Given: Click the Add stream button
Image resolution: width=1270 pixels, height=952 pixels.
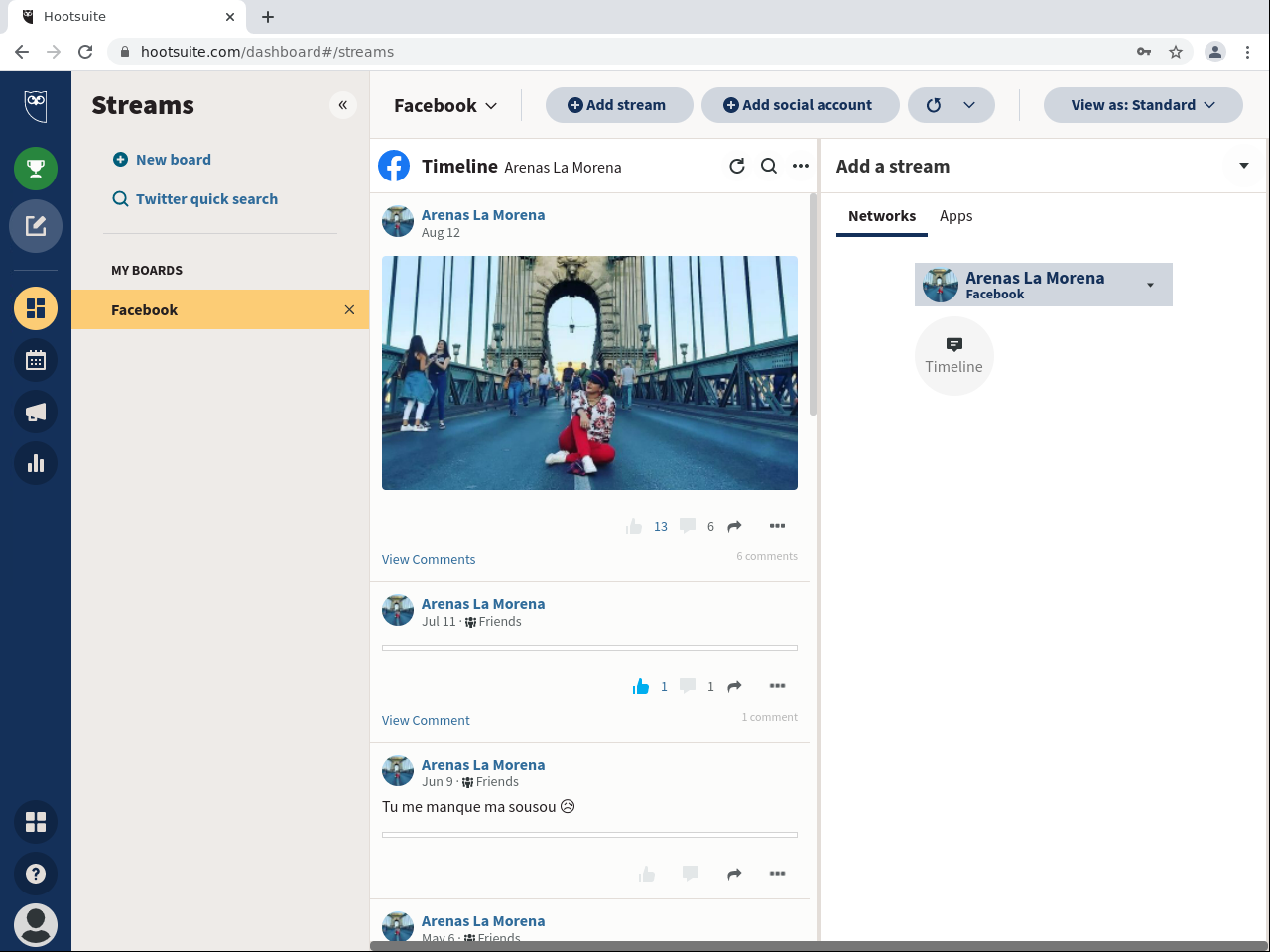Looking at the screenshot, I should [619, 105].
